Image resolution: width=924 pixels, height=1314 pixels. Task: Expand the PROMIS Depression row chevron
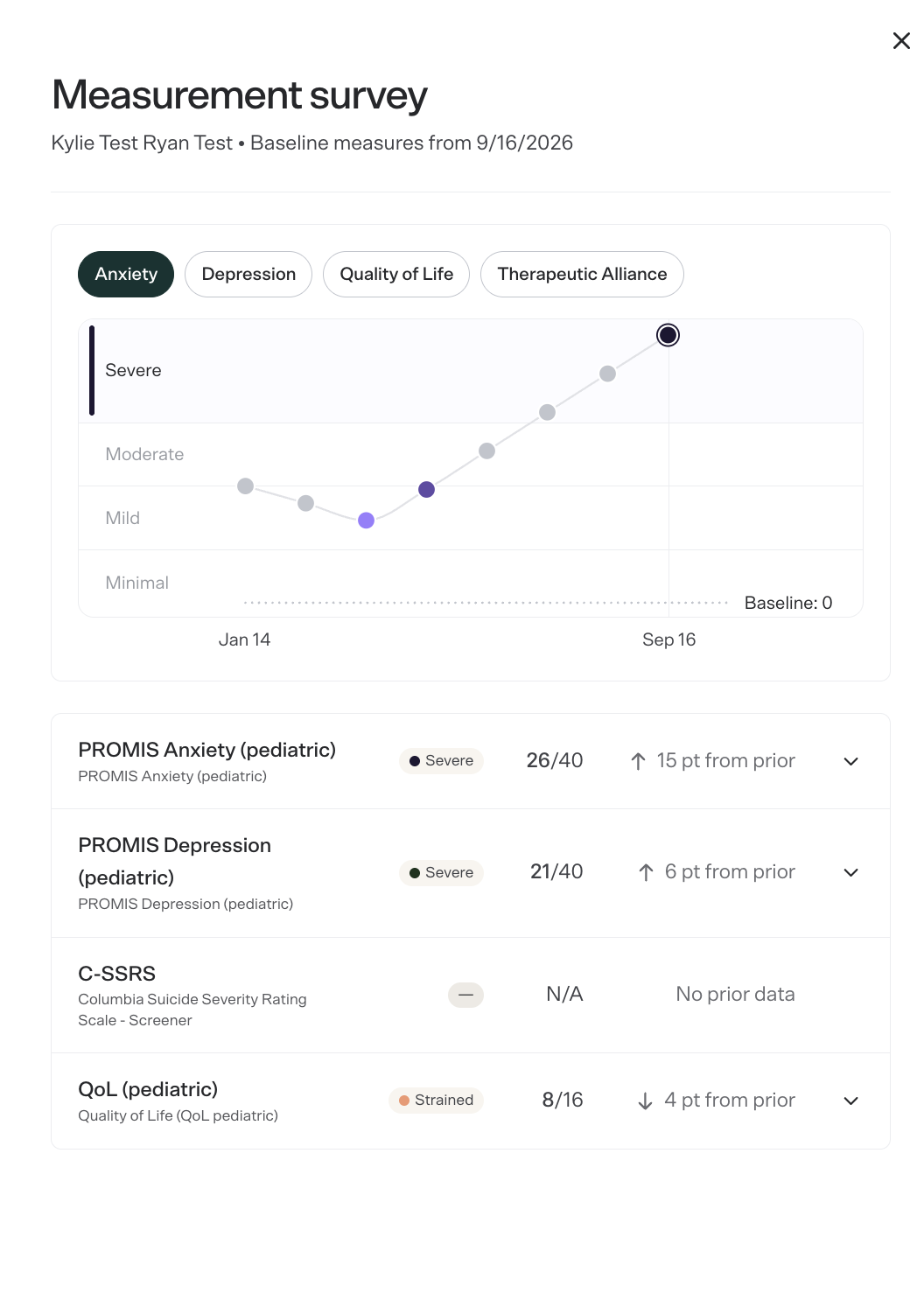(x=850, y=872)
